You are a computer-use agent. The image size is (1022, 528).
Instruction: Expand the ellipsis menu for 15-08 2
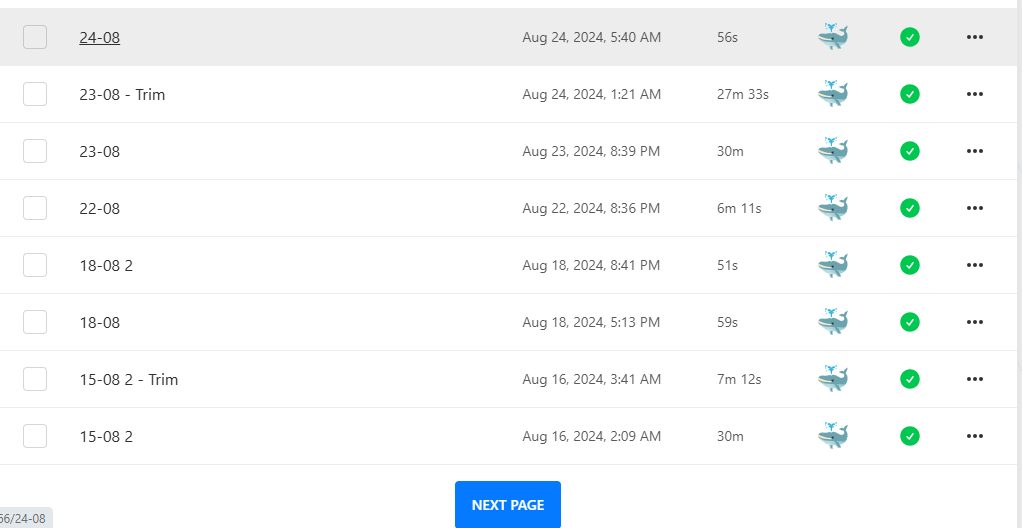pyautogui.click(x=975, y=436)
